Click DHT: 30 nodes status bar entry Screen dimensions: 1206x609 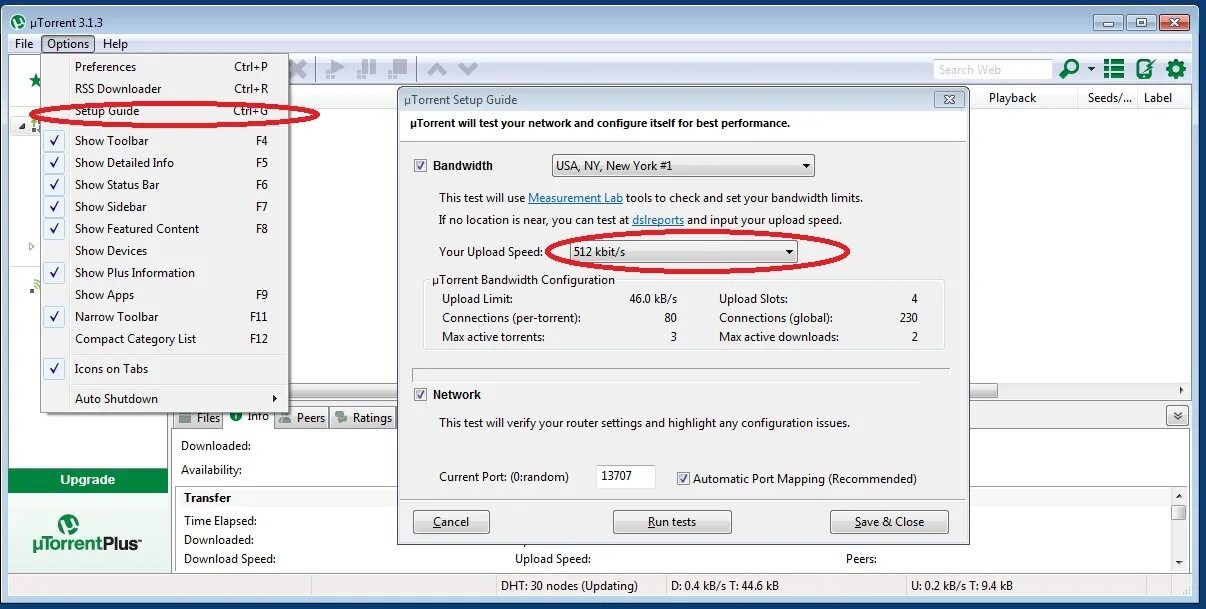pos(567,586)
